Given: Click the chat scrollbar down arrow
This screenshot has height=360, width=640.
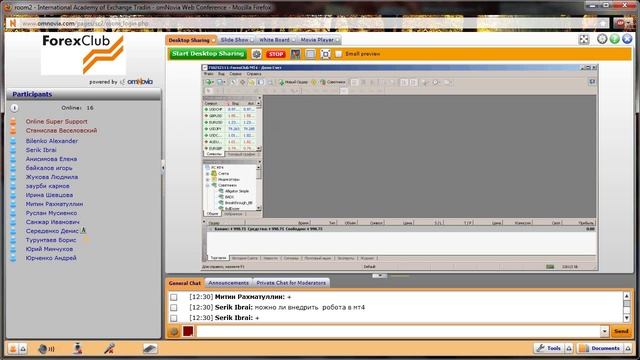Looking at the screenshot, I should pos(627,318).
